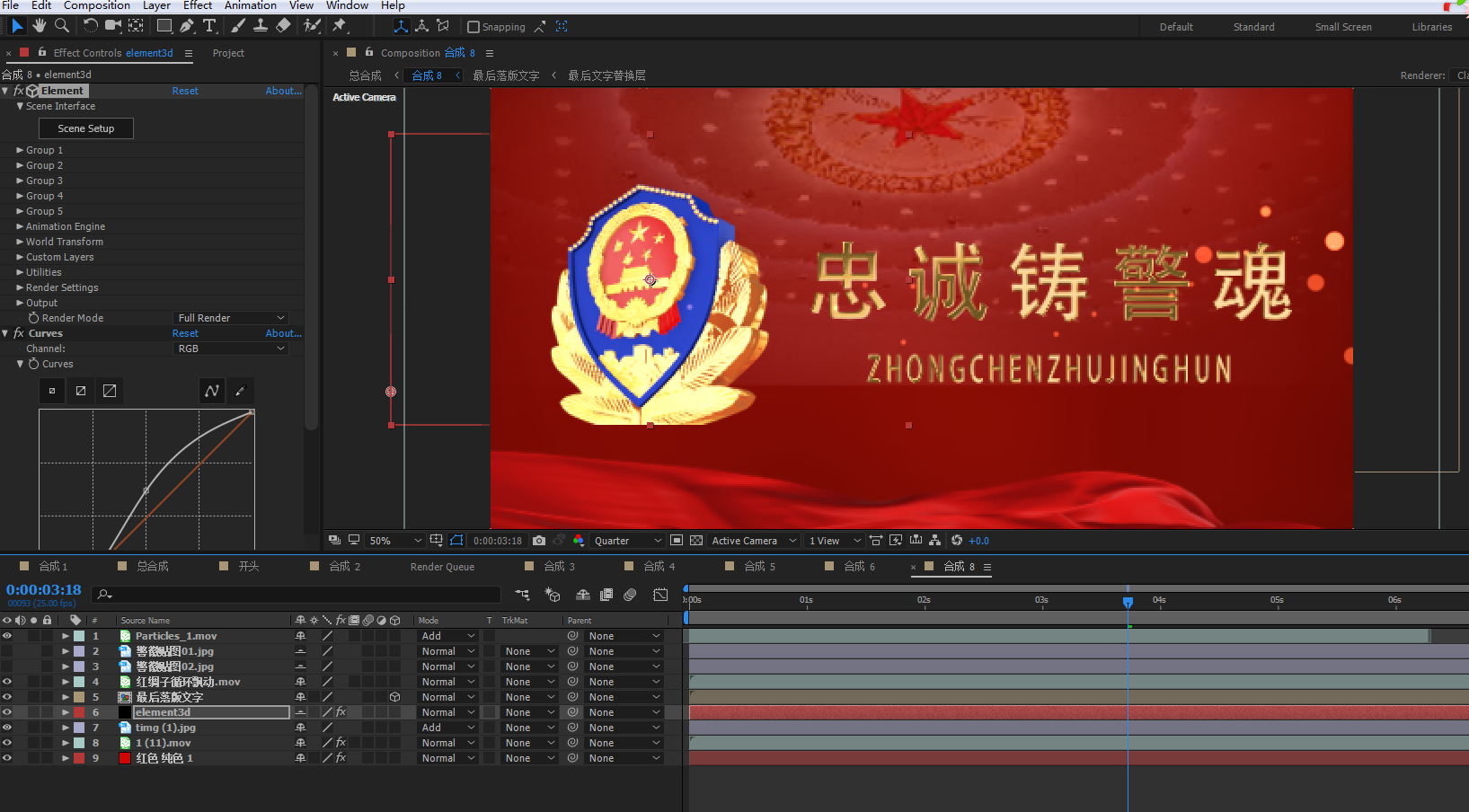Select the Brush tool
This screenshot has height=812, width=1469.
tap(238, 26)
